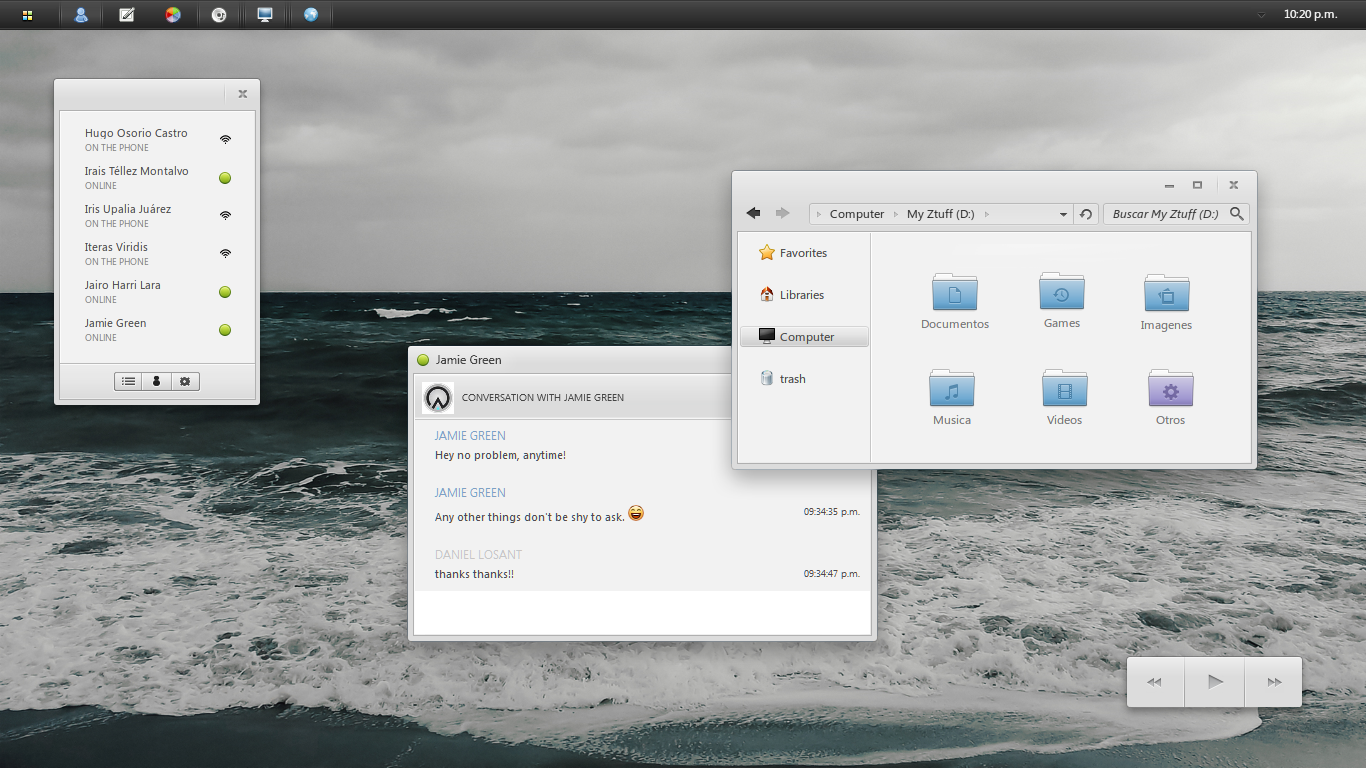The height and width of the screenshot is (768, 1366).
Task: Switch contact list to list view button
Action: pos(128,381)
